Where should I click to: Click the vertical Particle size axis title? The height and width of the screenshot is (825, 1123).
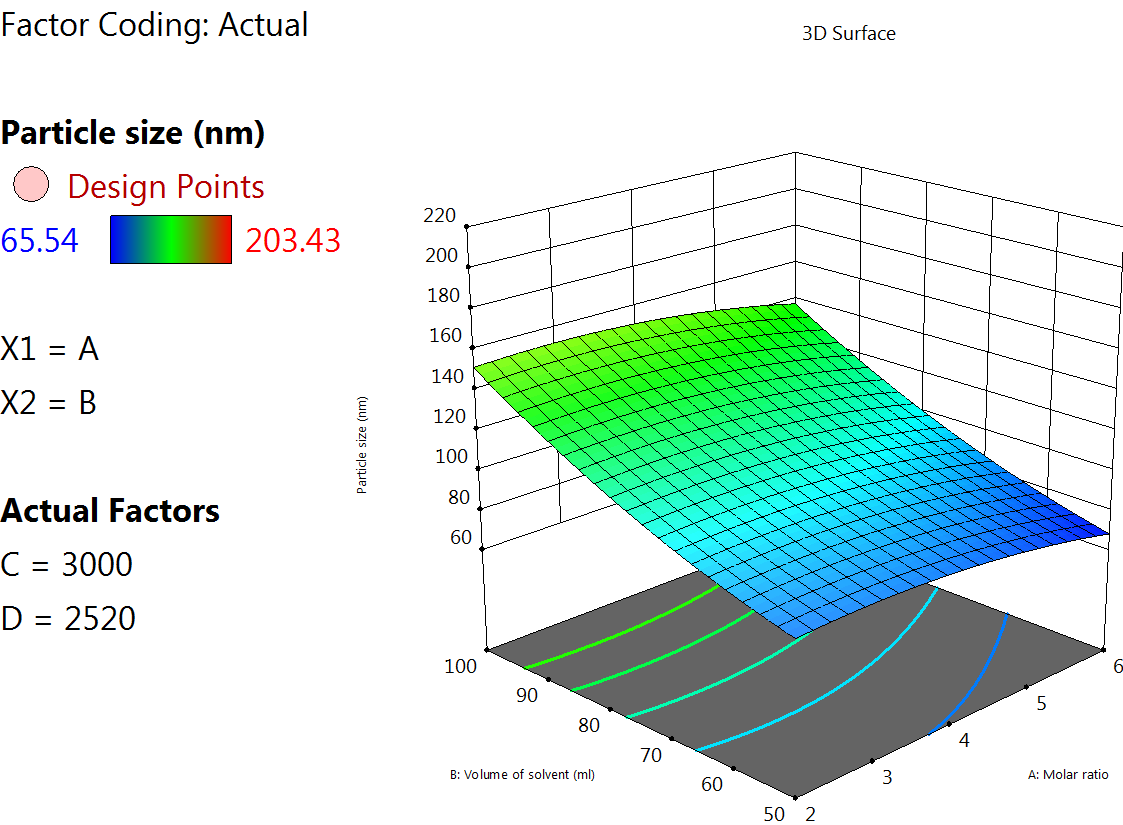(x=363, y=444)
